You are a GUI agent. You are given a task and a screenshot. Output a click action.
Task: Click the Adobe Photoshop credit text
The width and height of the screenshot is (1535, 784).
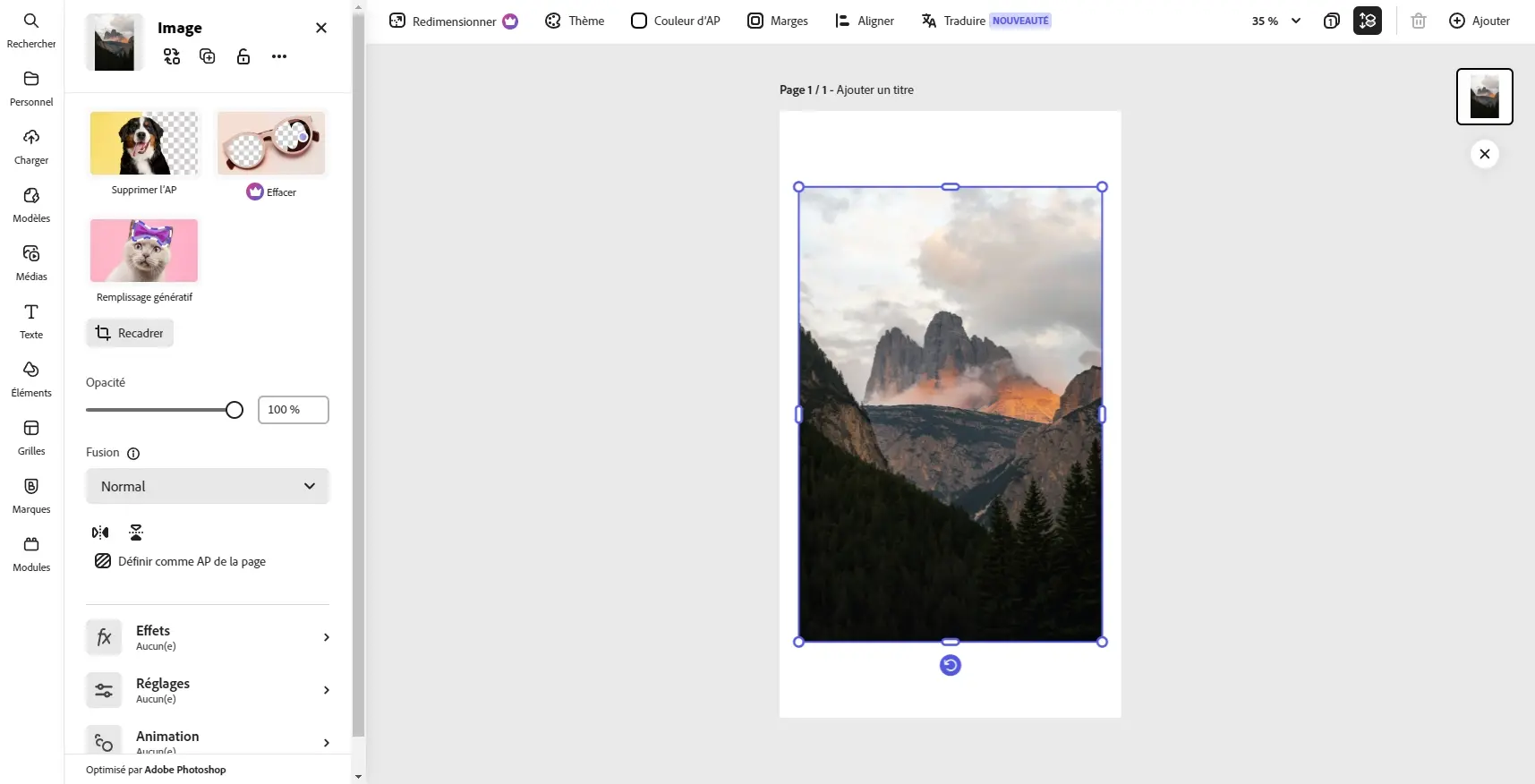coord(185,770)
